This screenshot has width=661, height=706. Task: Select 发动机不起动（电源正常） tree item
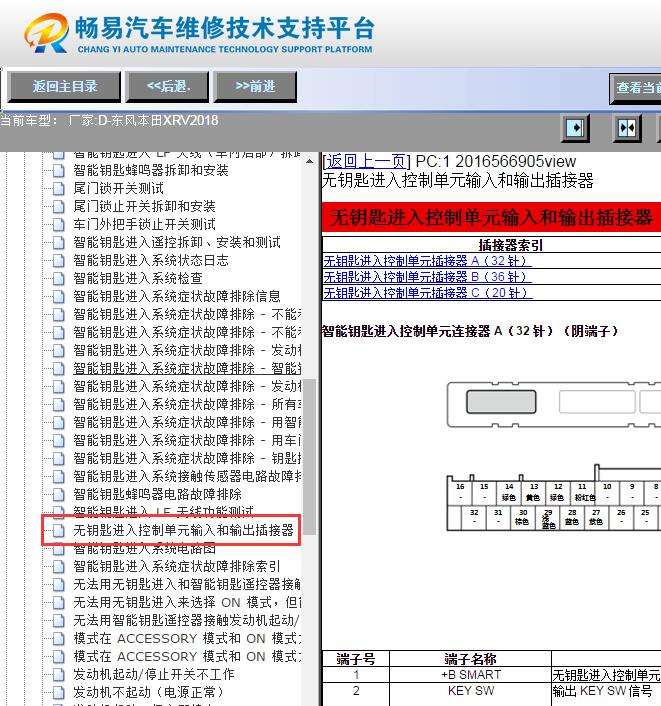tap(148, 692)
